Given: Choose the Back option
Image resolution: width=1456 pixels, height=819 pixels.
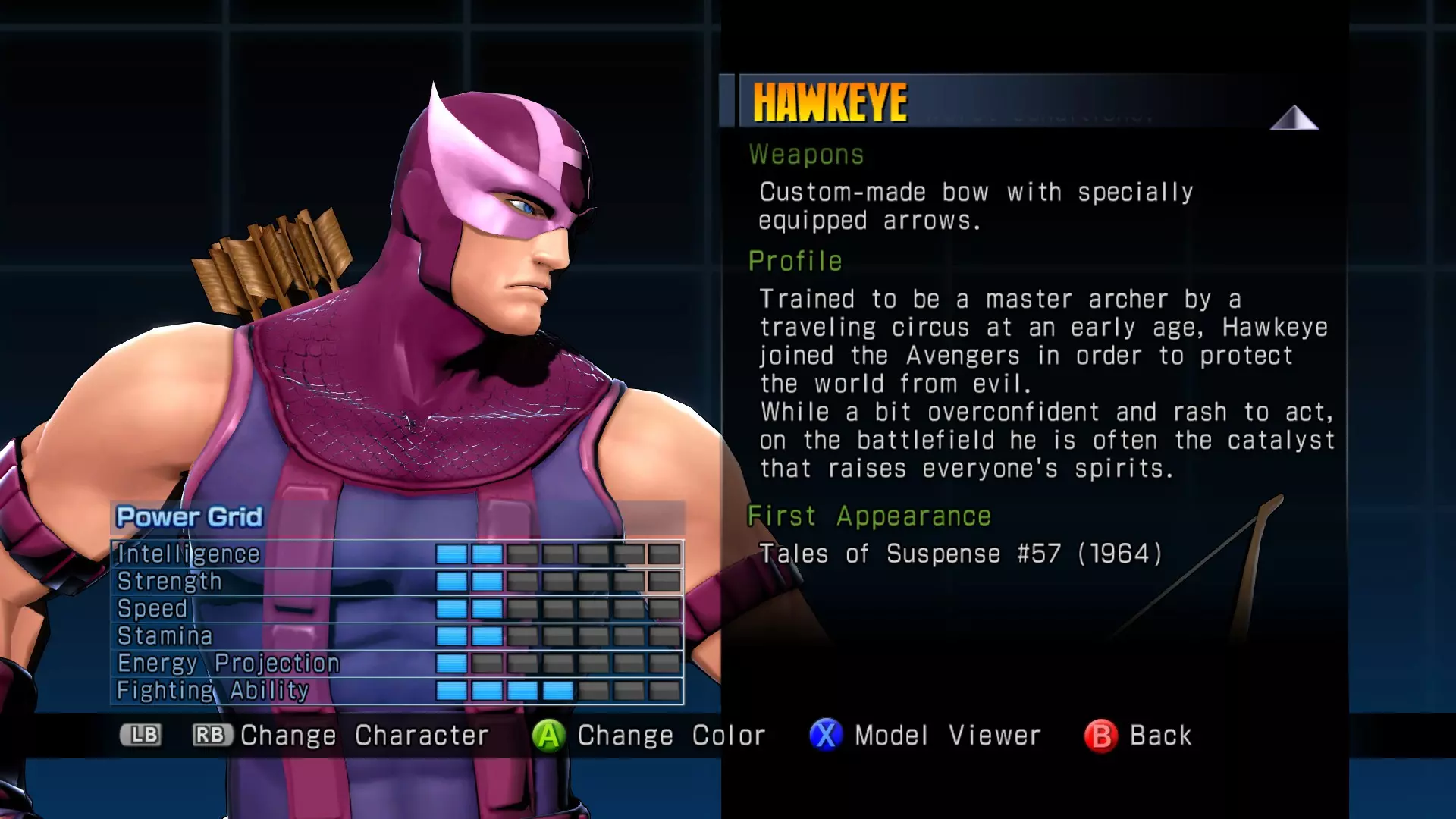Looking at the screenshot, I should pyautogui.click(x=1160, y=736).
